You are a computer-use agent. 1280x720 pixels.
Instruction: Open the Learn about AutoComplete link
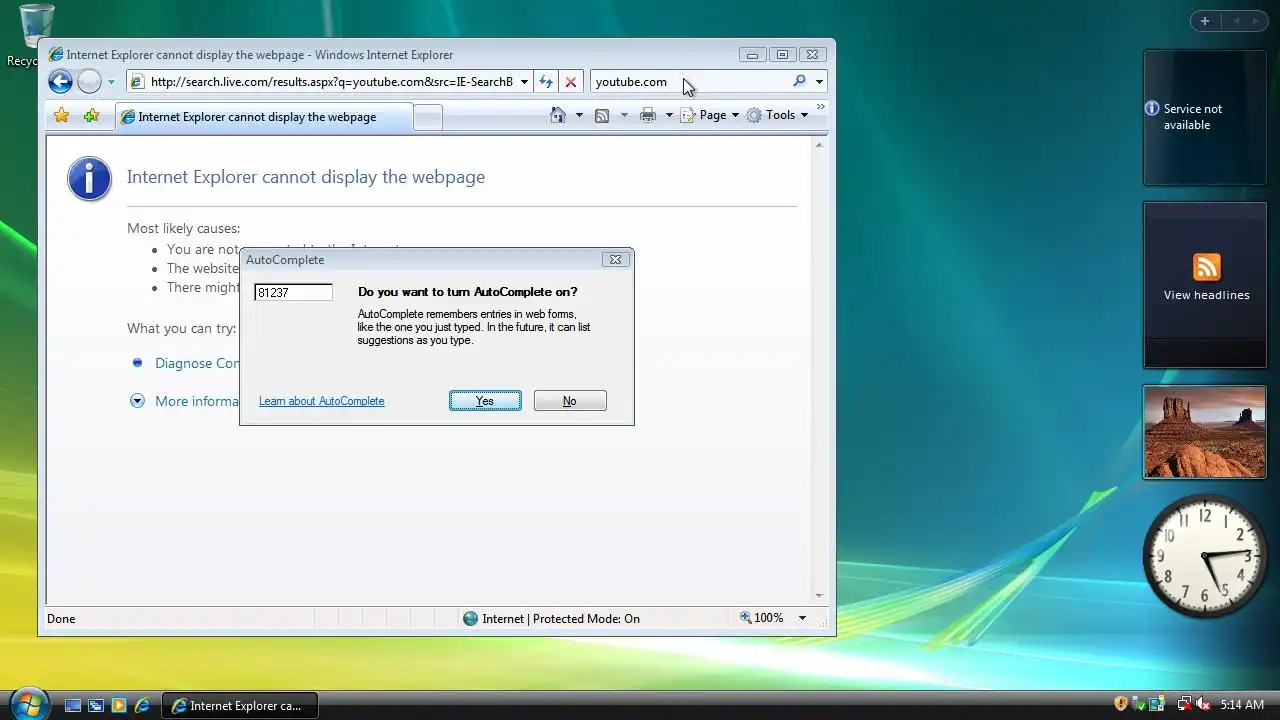[x=321, y=401]
